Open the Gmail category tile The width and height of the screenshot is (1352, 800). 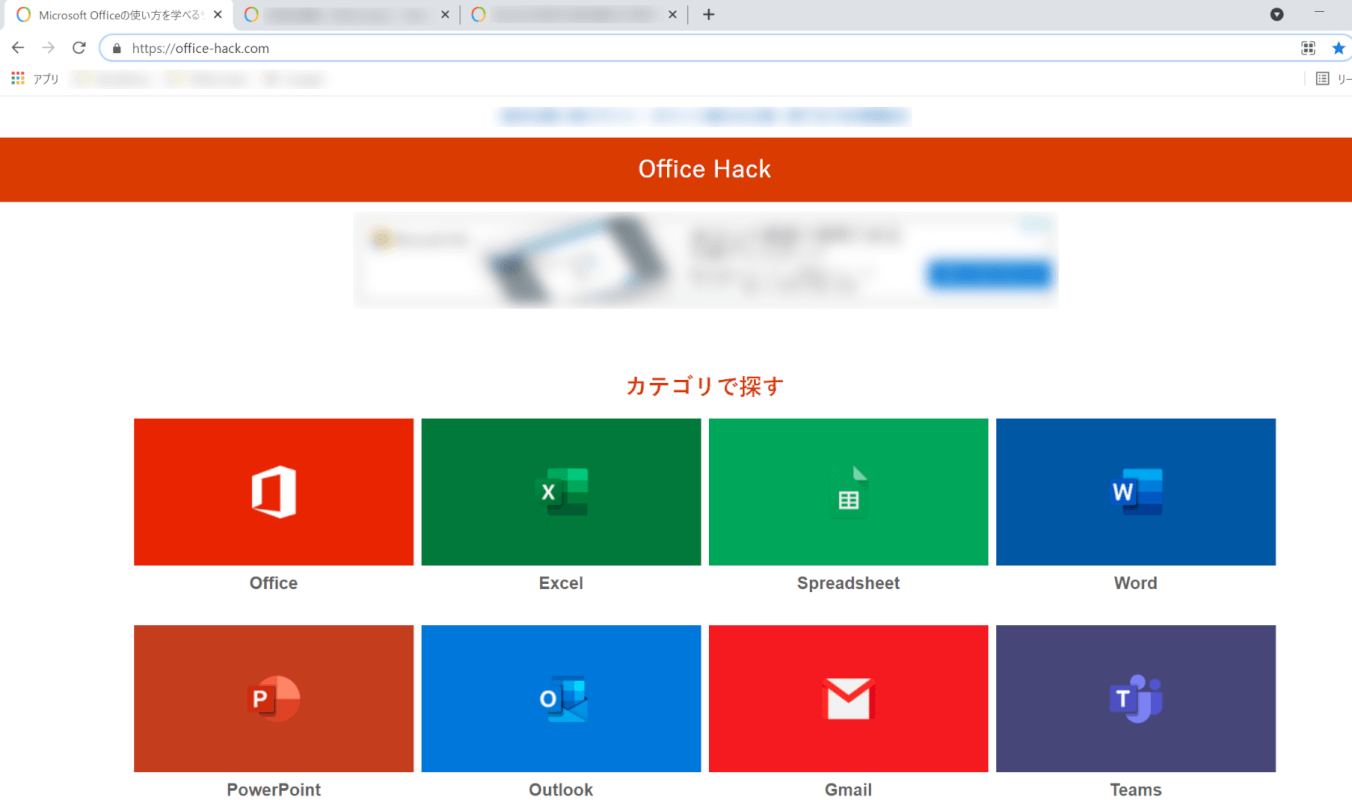tap(848, 698)
